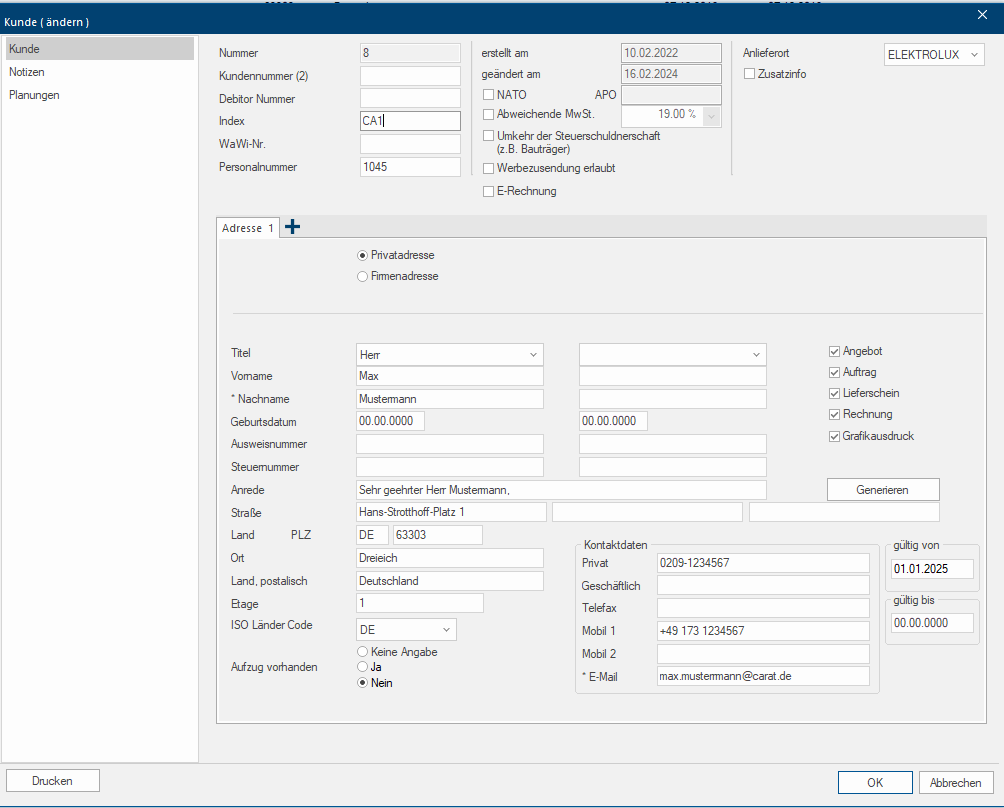Screen dimensions: 1004x808
Task: Check Umkehr der Steuerschuldnerschaft option
Action: 489,136
